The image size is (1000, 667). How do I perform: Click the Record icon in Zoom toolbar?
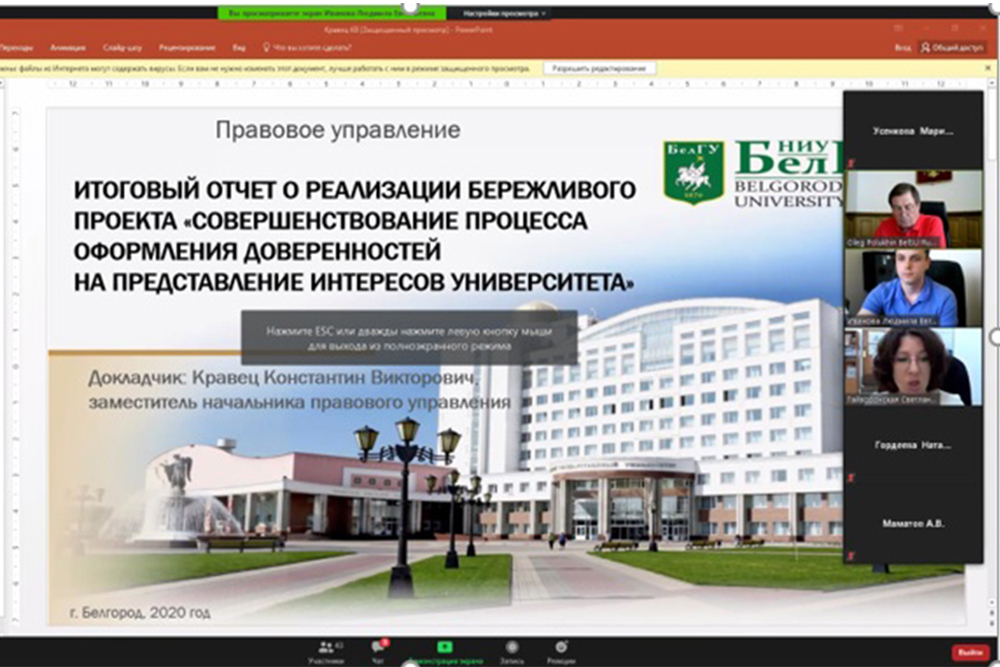[512, 647]
